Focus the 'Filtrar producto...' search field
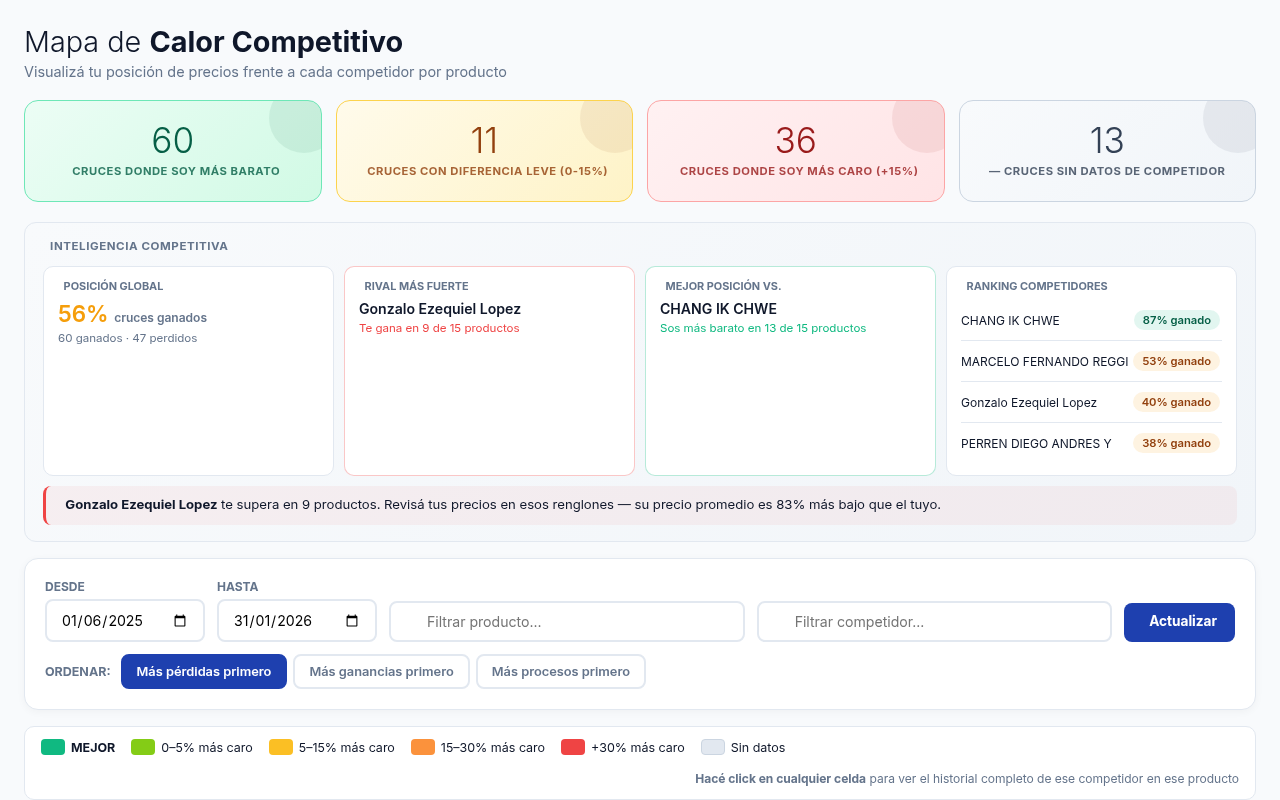Screen dimensions: 1280x800 pyautogui.click(x=566, y=622)
